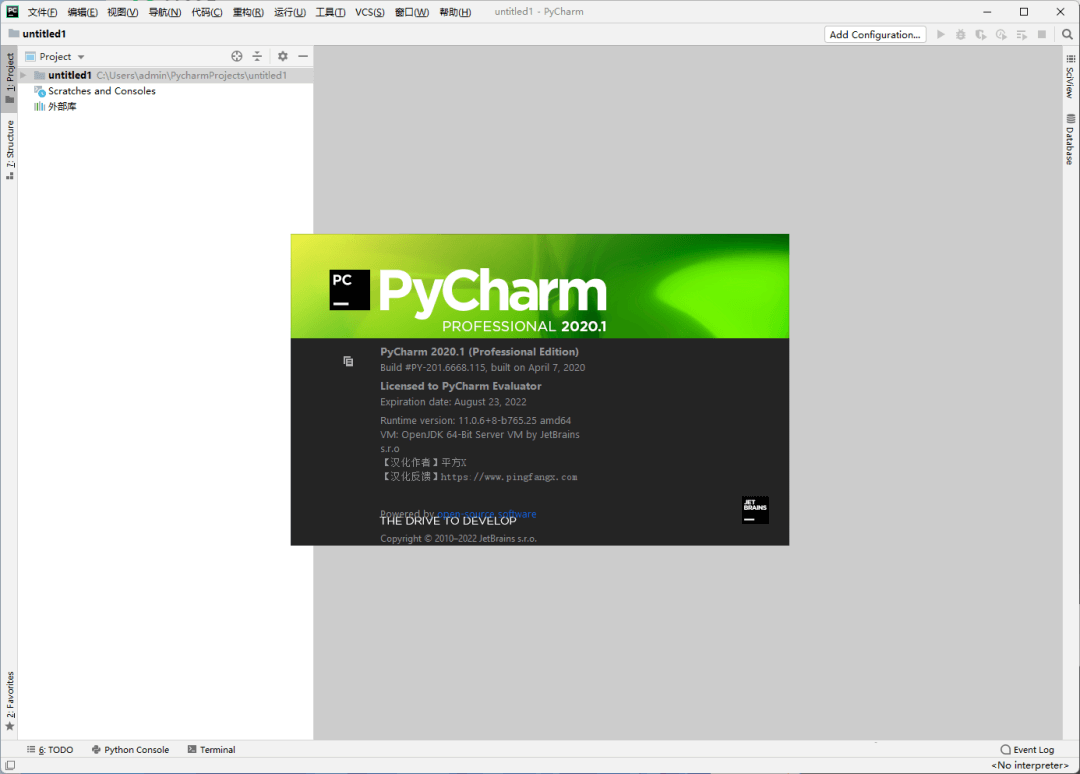The height and width of the screenshot is (774, 1080).
Task: Click the Add Configuration button
Action: [875, 34]
